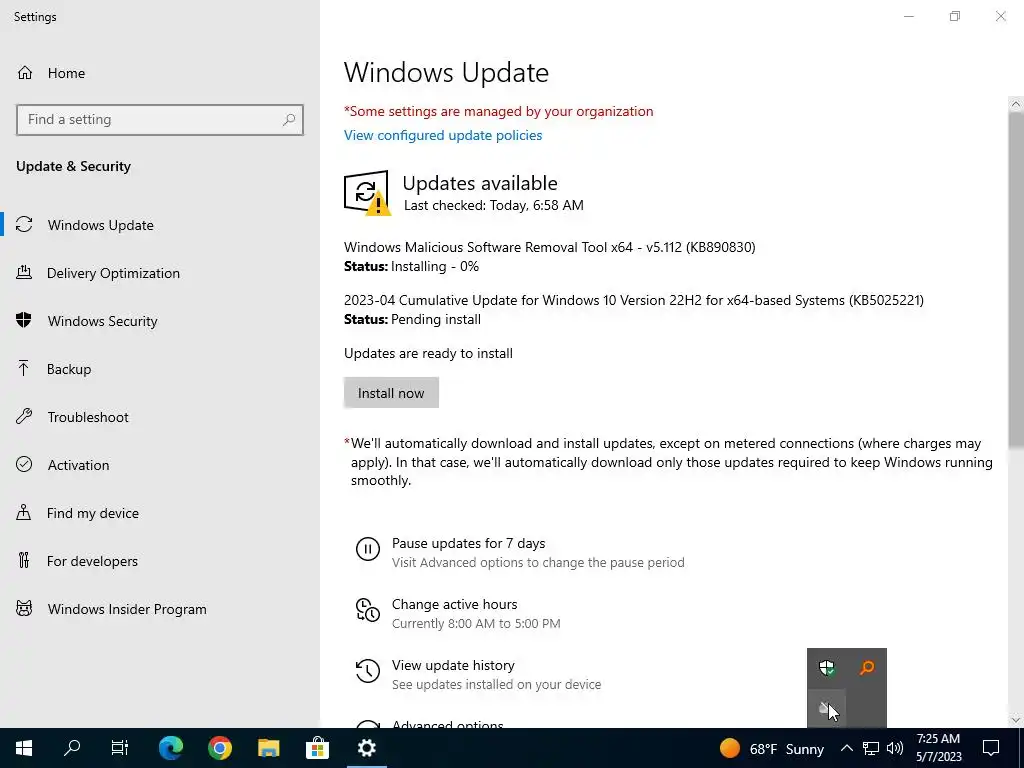Click KB890830 Malicious Software Removal Tool text
Screen dimensions: 1024x768
[550, 248]
